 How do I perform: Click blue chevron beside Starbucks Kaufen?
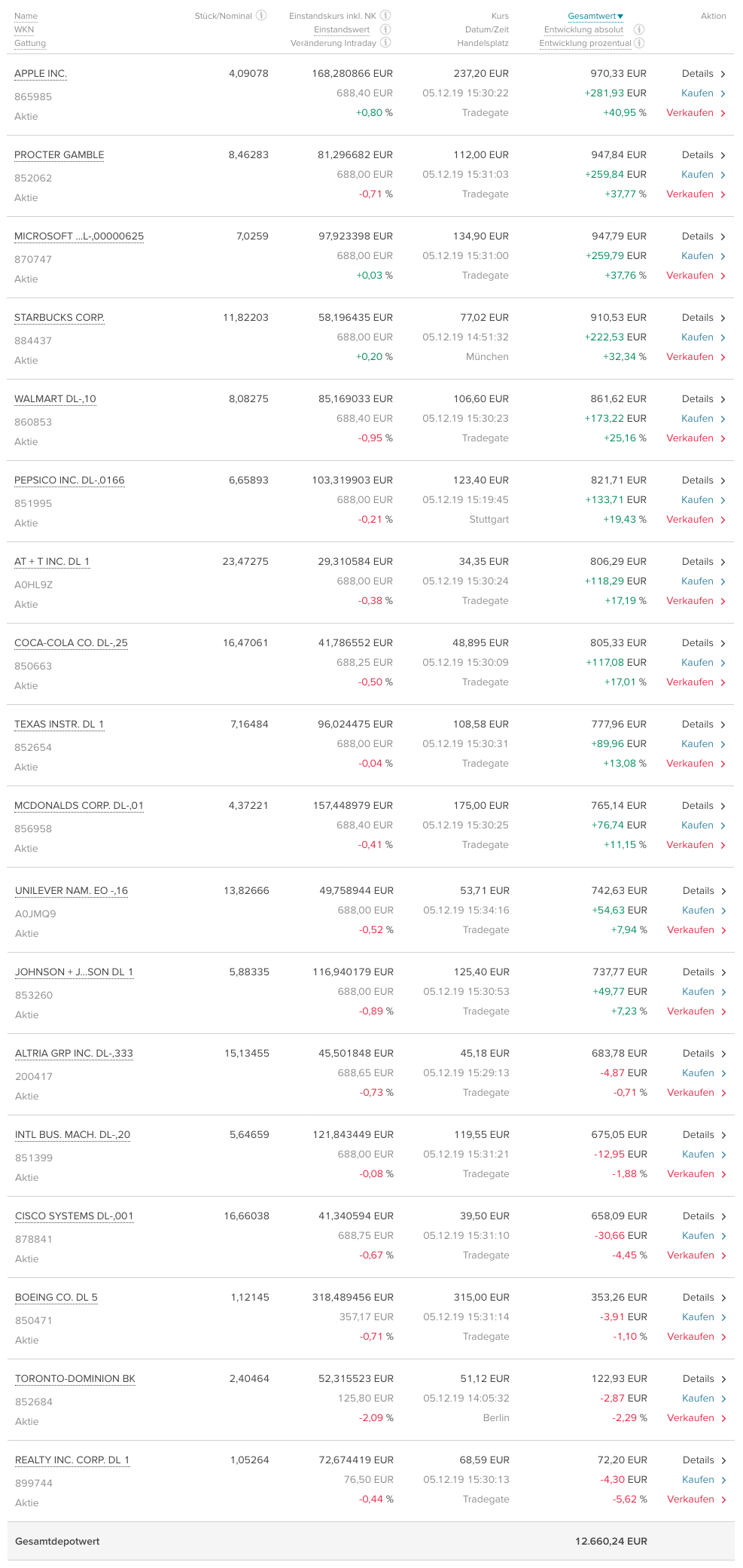tap(723, 337)
